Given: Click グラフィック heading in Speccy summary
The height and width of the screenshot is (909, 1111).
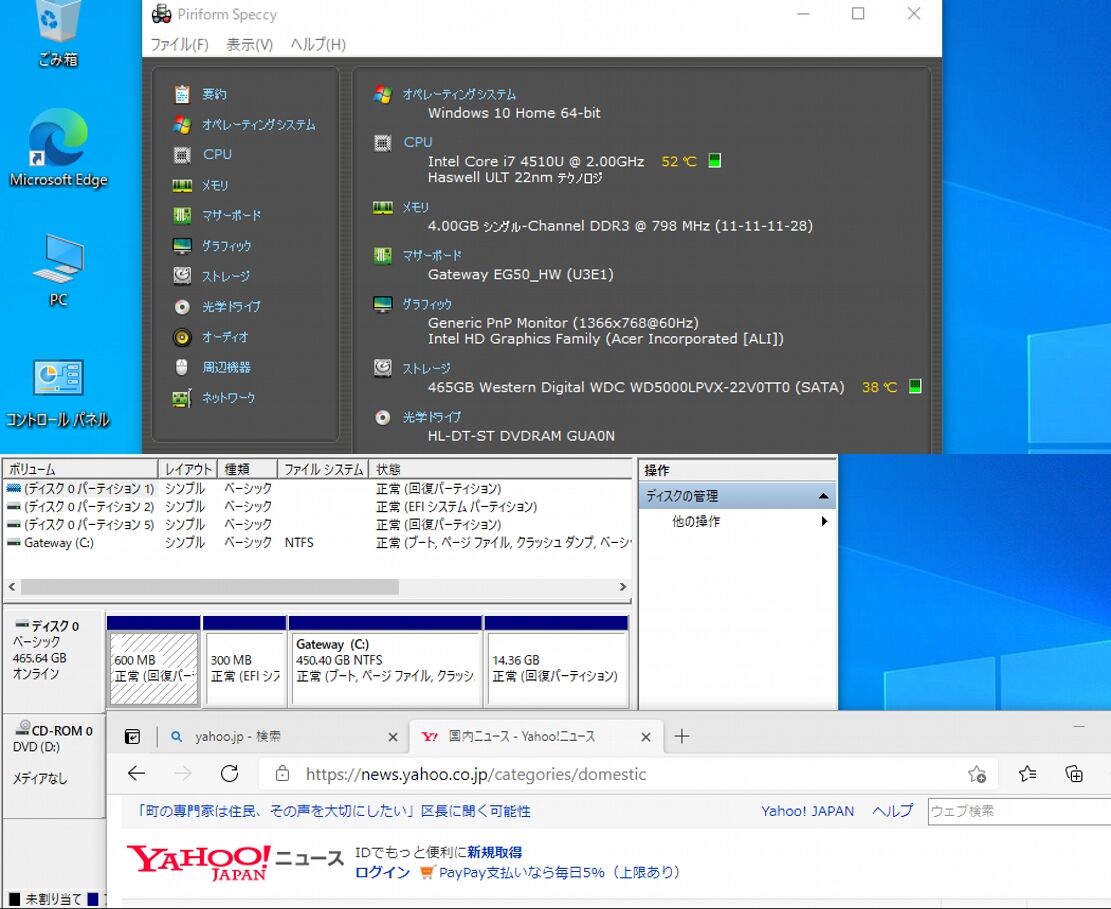Looking at the screenshot, I should coord(427,304).
